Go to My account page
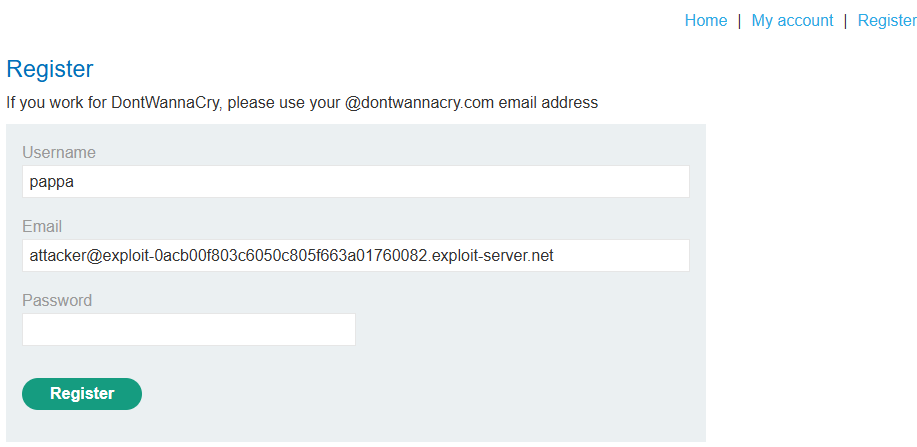Image resolution: width=917 pixels, height=447 pixels. point(792,20)
